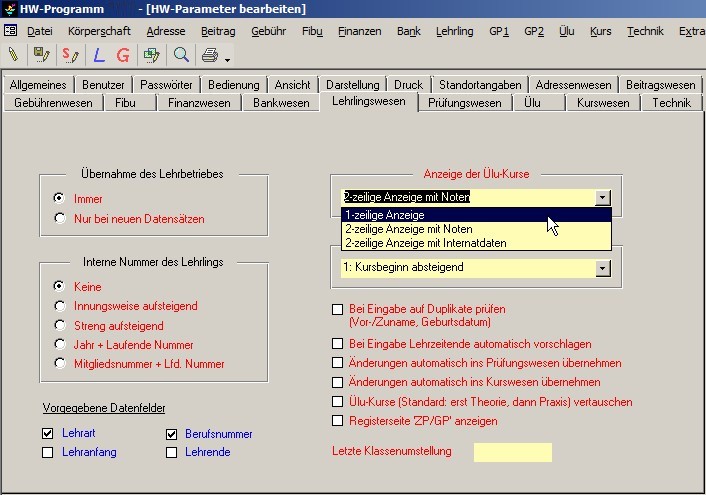706x495 pixels.
Task: Click the pencil edit icon in toolbar
Action: (13, 54)
